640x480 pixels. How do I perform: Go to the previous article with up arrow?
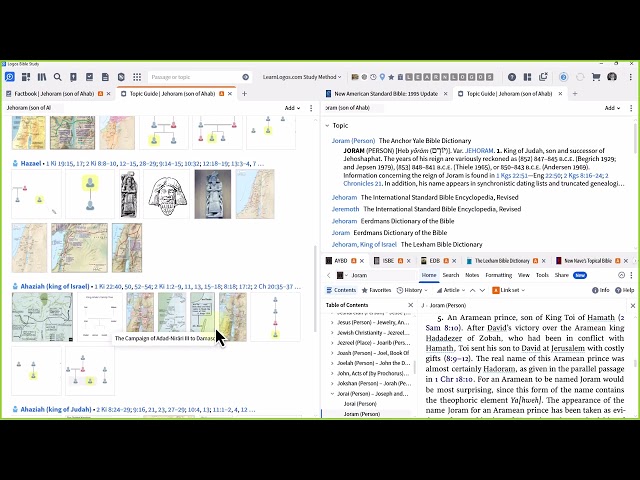click(472, 290)
